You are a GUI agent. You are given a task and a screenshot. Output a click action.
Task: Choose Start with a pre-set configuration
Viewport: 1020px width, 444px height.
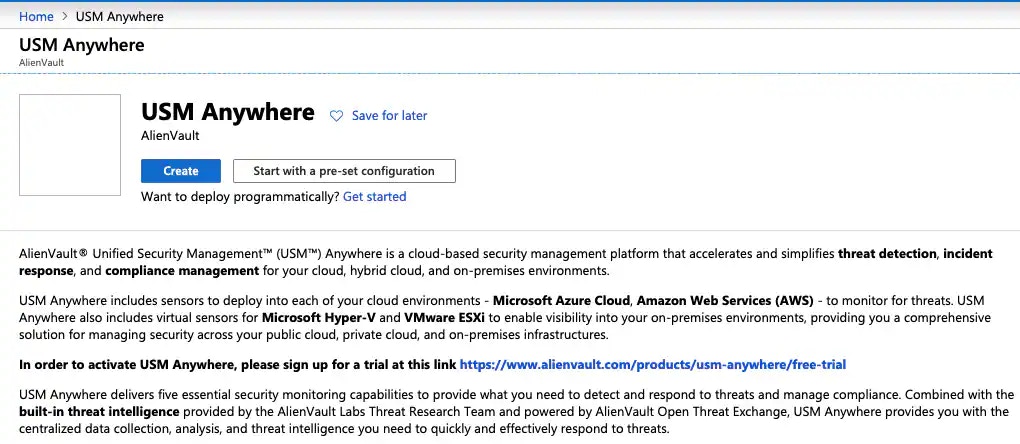coord(344,171)
